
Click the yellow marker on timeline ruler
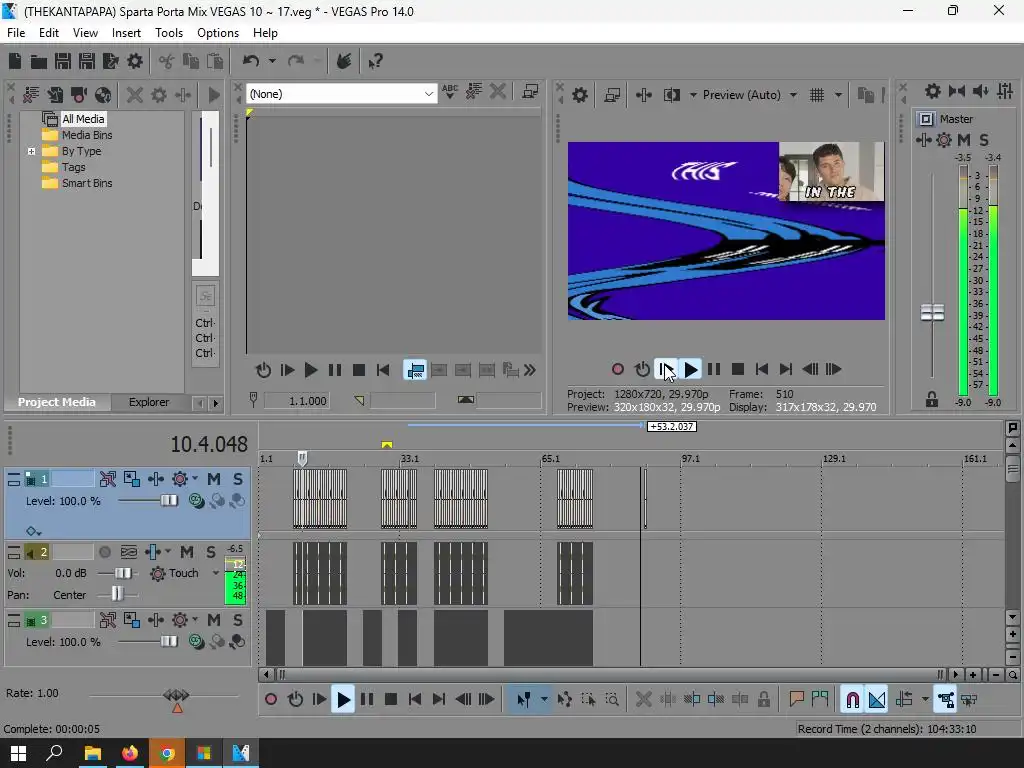(x=387, y=445)
